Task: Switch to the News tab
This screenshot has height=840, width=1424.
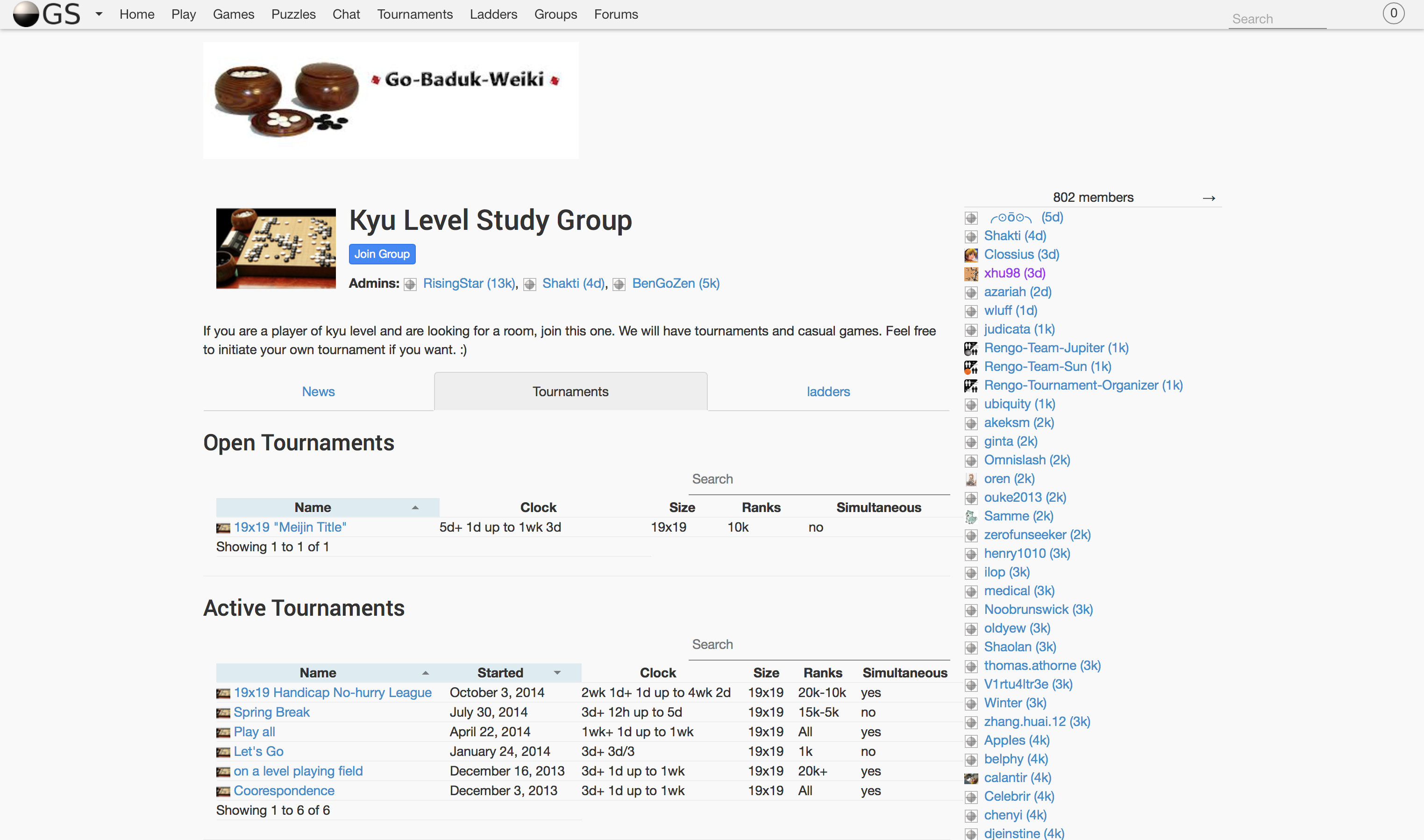Action: tap(318, 392)
